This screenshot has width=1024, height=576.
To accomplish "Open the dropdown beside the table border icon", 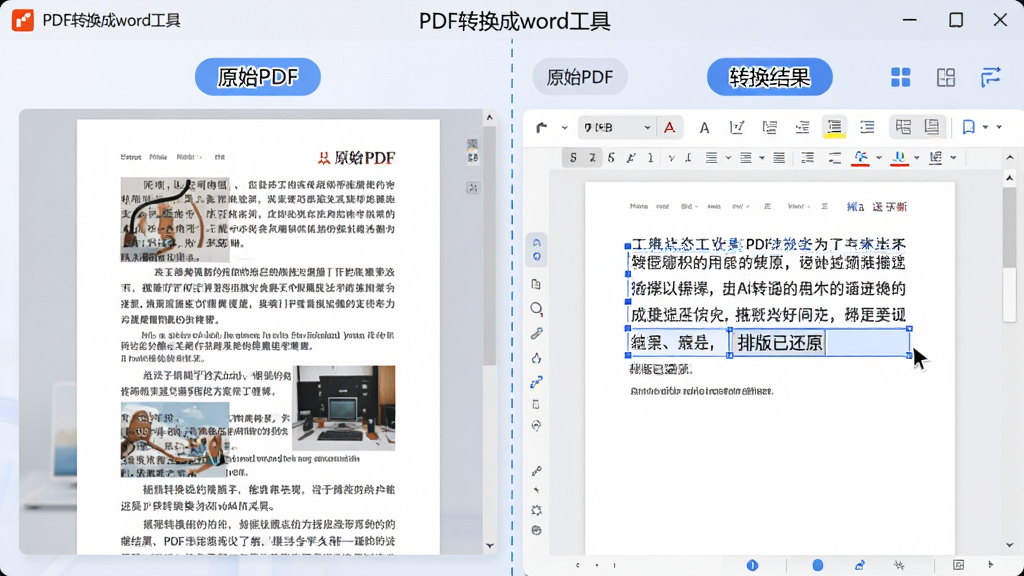I will 953,157.
